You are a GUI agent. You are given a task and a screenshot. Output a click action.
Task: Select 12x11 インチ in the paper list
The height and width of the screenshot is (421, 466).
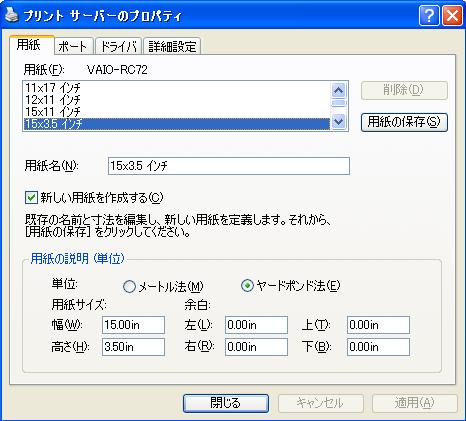[177, 100]
